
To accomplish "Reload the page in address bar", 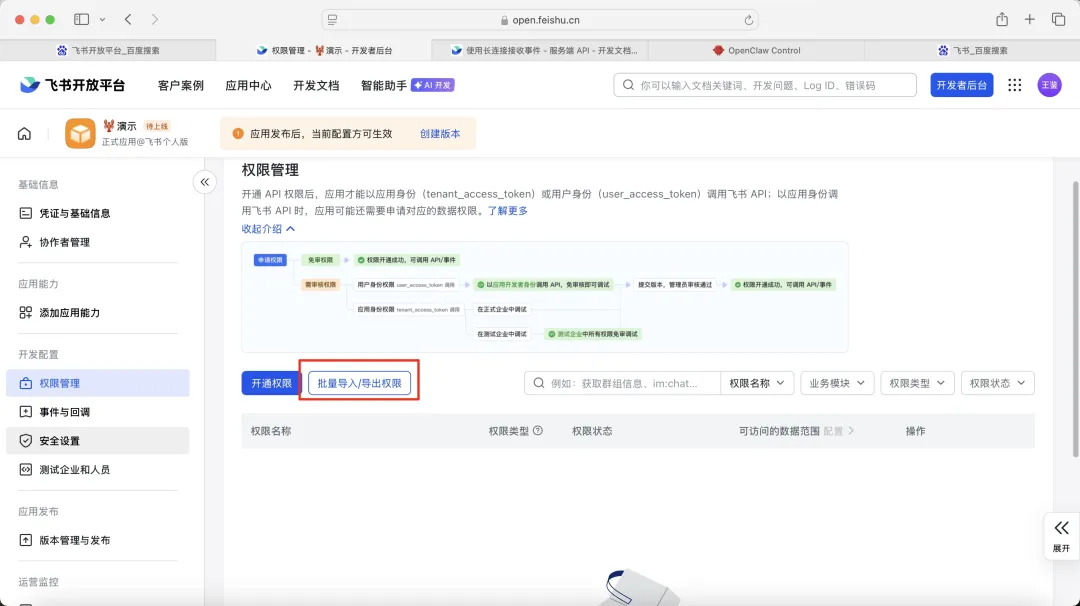I will 748,20.
